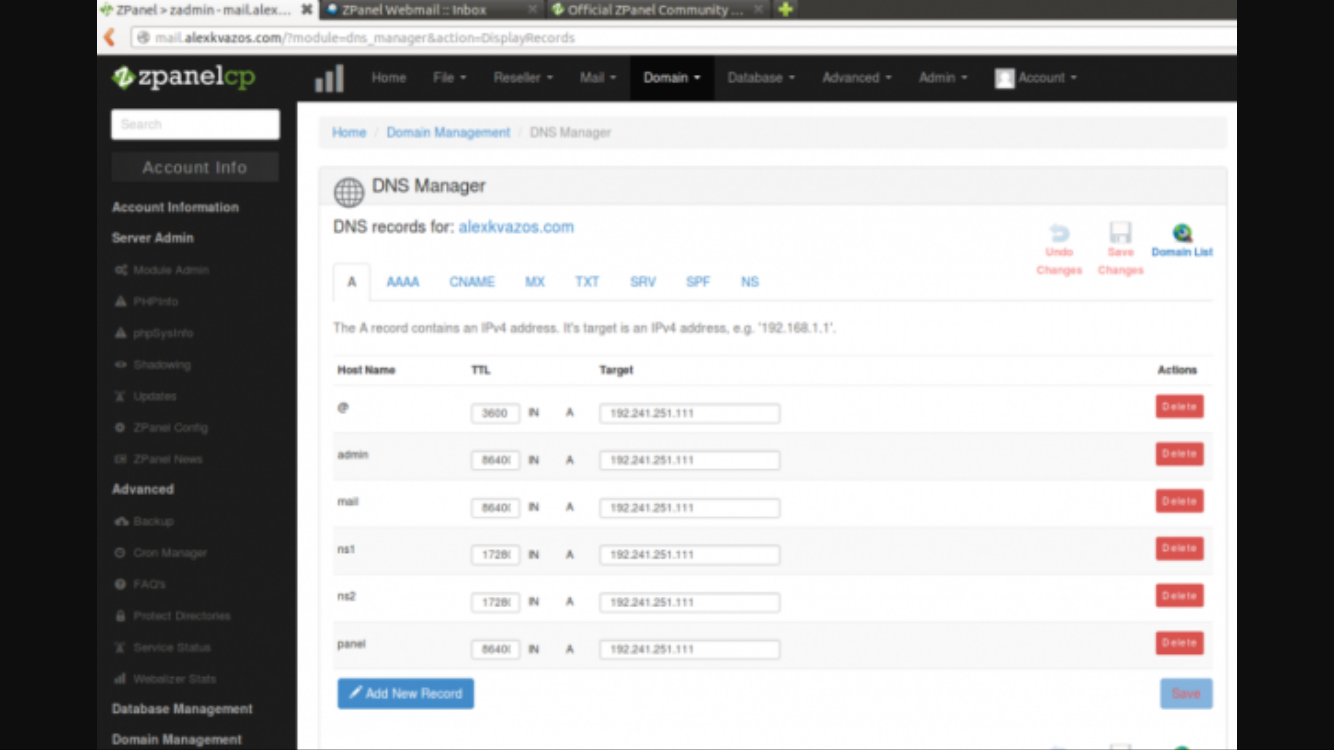The height and width of the screenshot is (750, 1334).
Task: Open Module Admin in sidebar
Action: tap(162, 270)
